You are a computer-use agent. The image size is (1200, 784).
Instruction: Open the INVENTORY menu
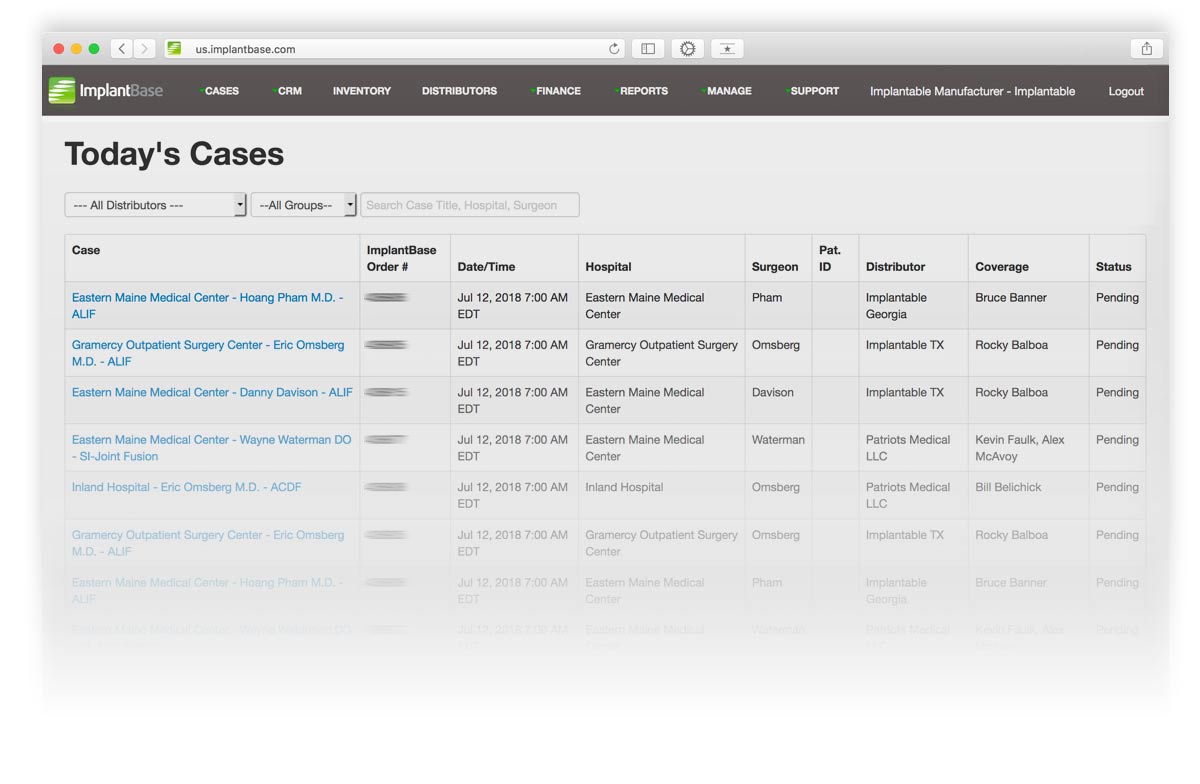pos(362,91)
